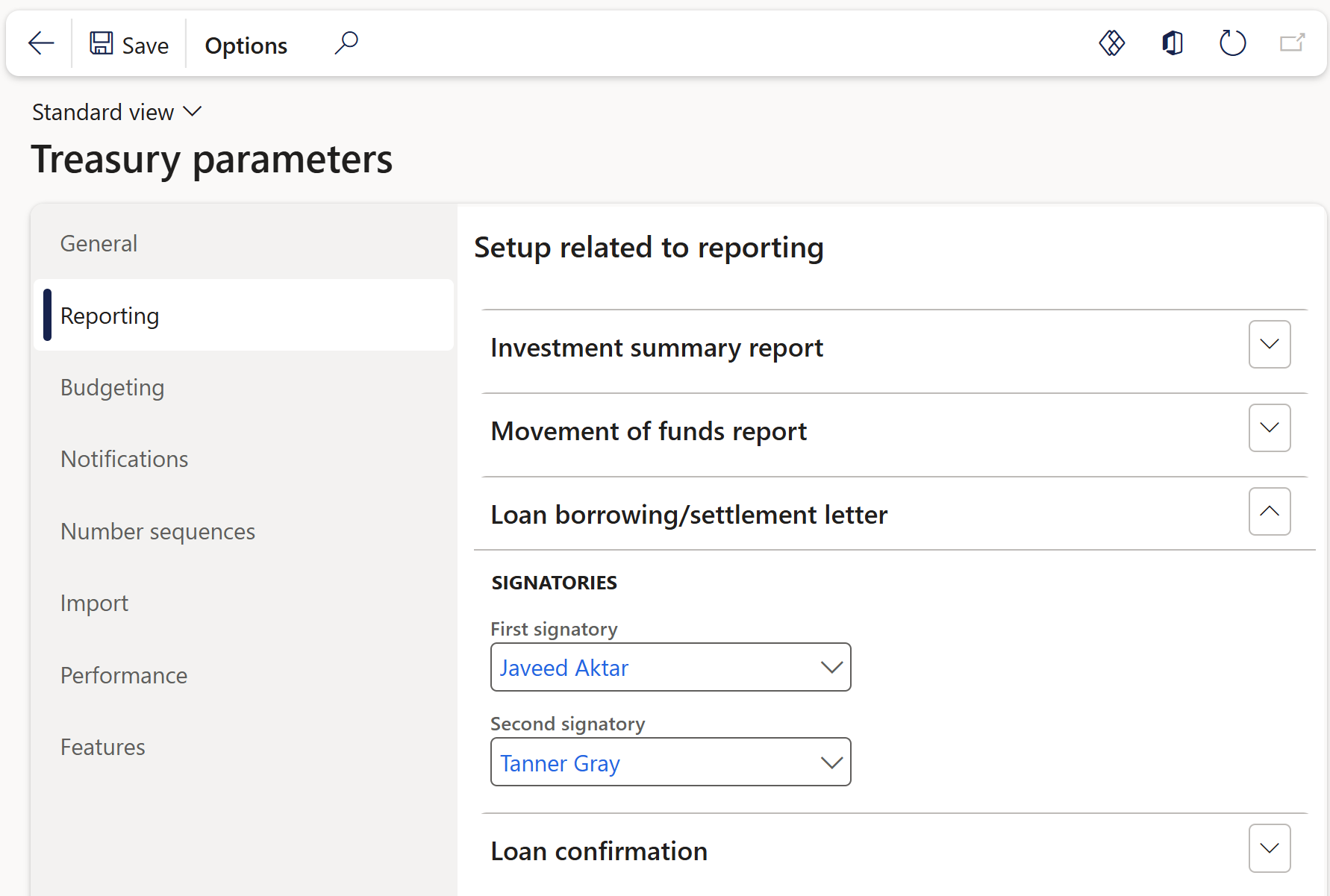This screenshot has height=896, width=1330.
Task: Click the Treasury parameters page title
Action: (212, 159)
